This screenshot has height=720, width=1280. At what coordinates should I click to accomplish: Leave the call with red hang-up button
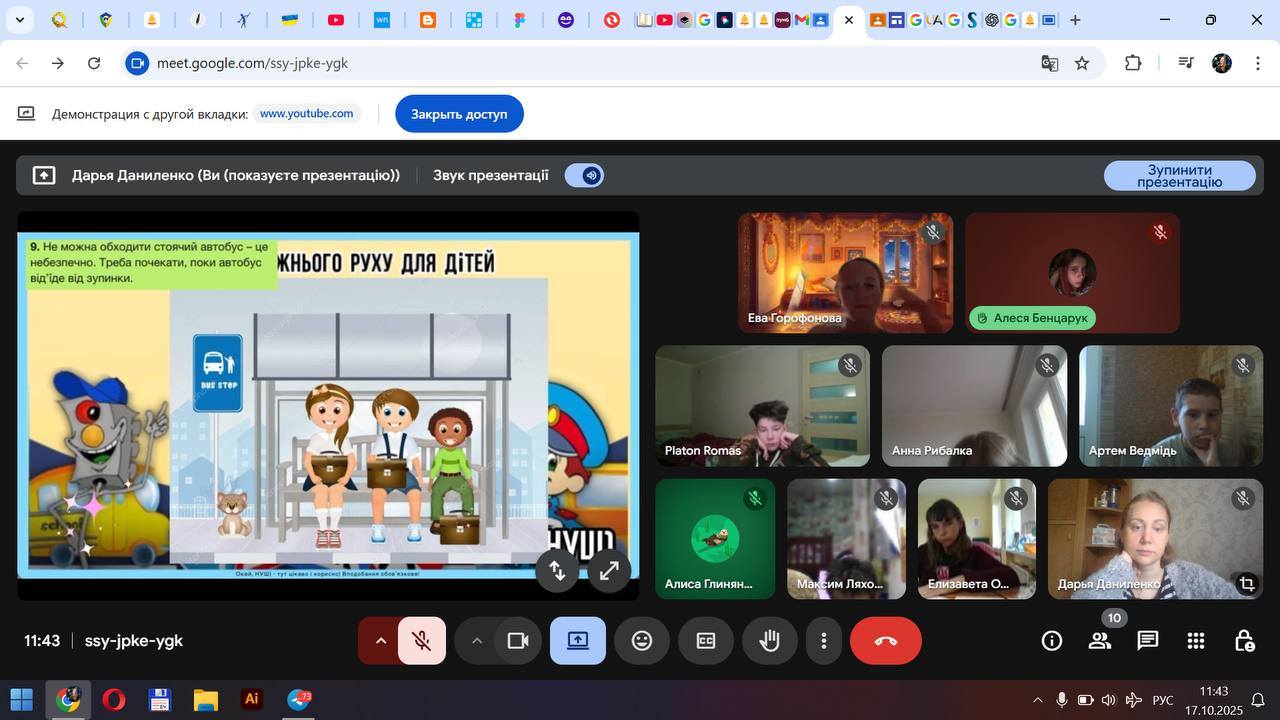885,641
